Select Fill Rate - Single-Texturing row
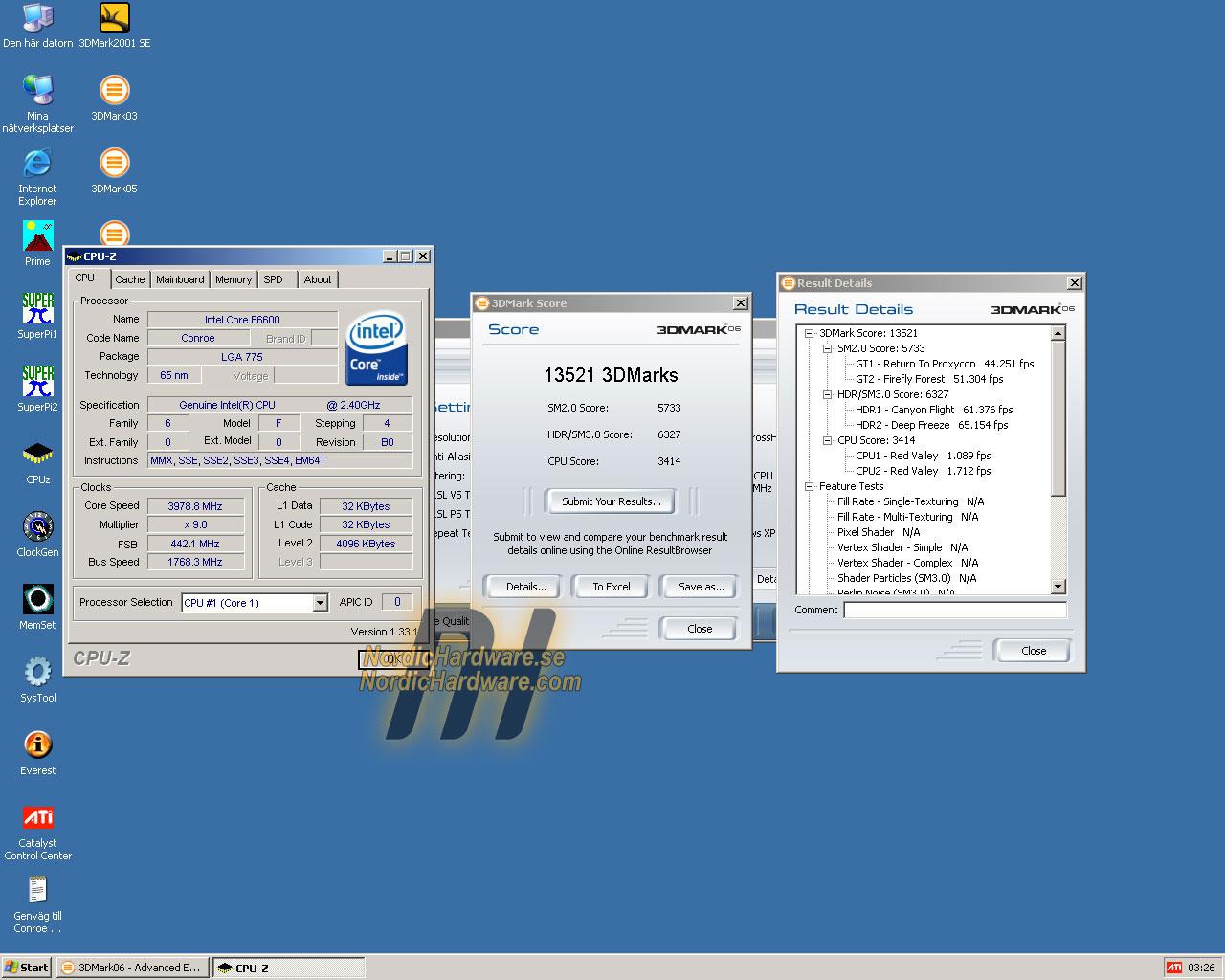Viewport: 1225px width, 980px height. pos(910,501)
